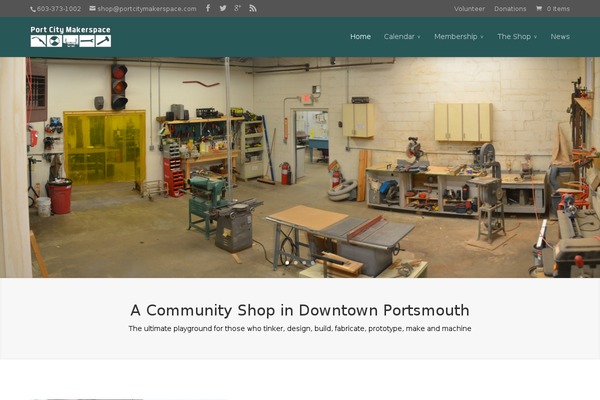The image size is (600, 400).
Task: Expand the Calendar menu dropdown
Action: 402,36
